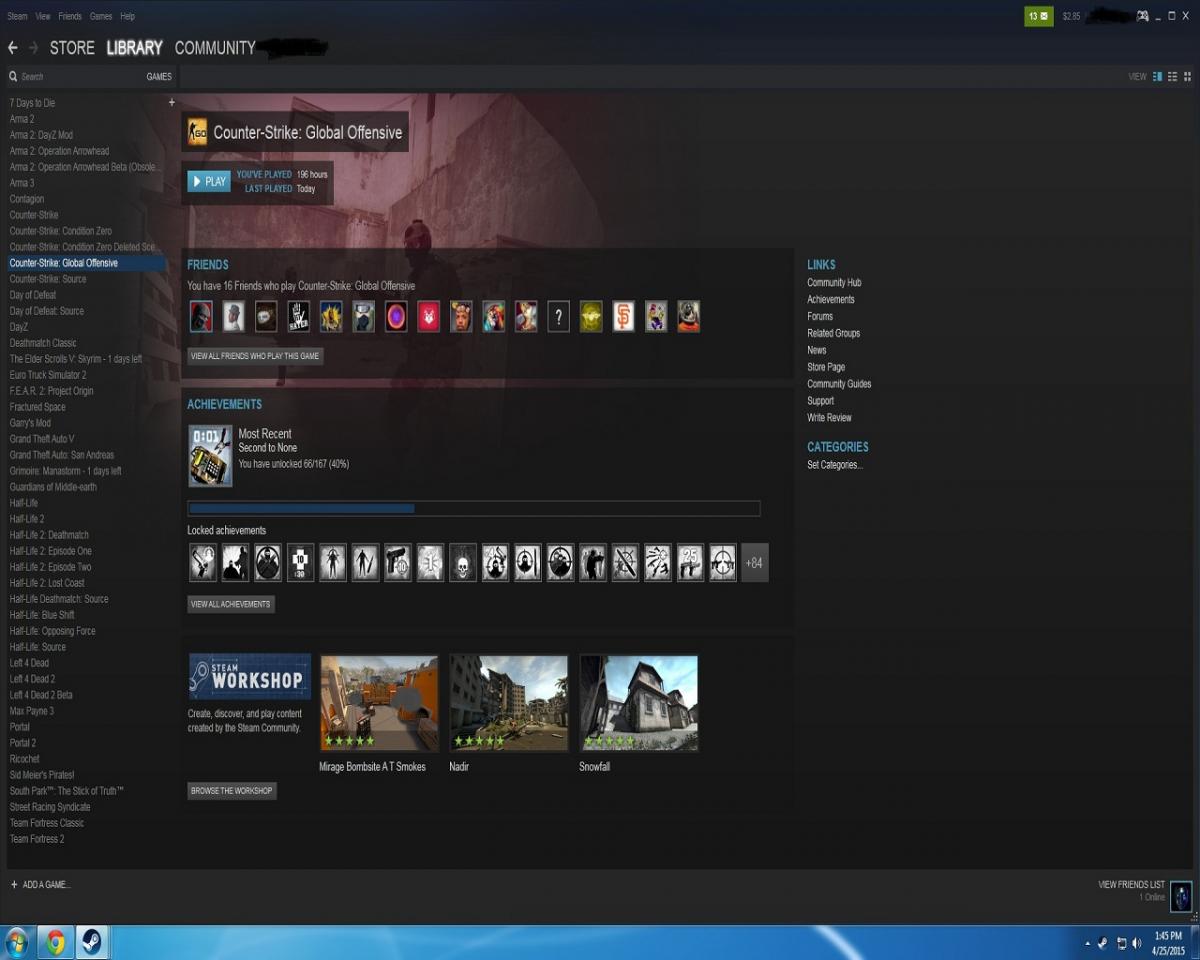
Task: Collapse the games list with the plus icon
Action: (x=171, y=102)
